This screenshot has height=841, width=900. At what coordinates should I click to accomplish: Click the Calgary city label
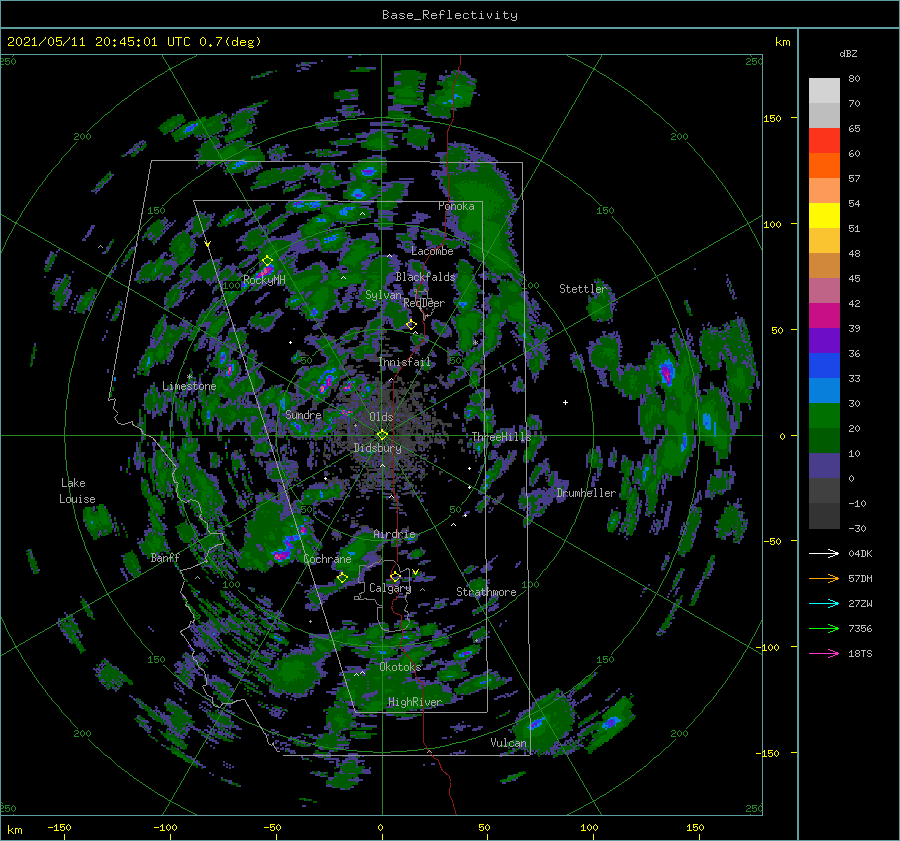[x=390, y=588]
